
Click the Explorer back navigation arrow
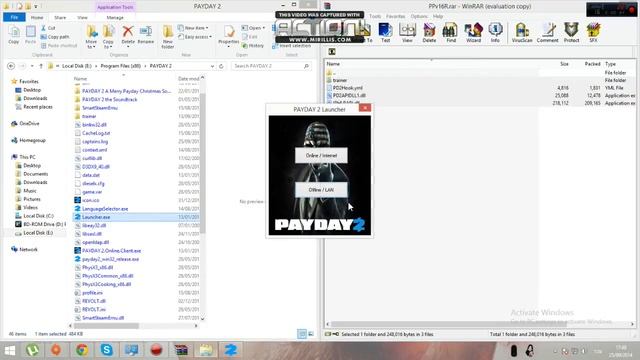[11, 66]
